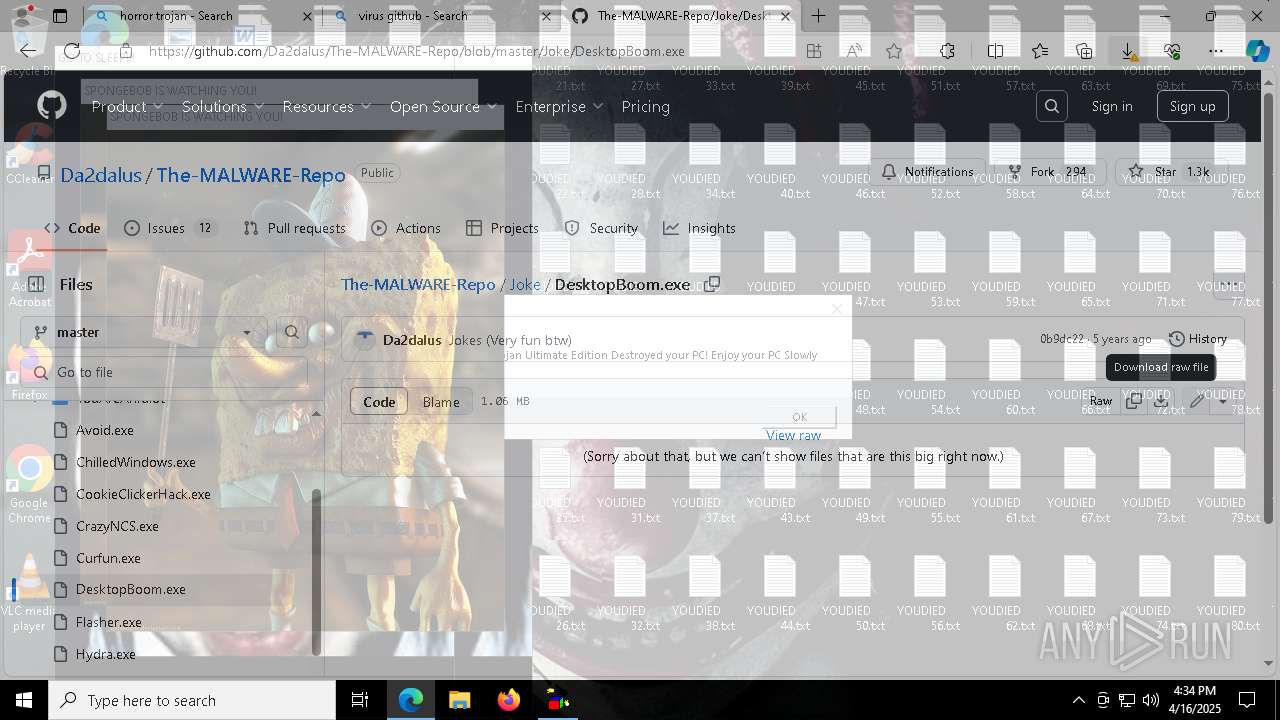The height and width of the screenshot is (720, 1280).
Task: Click the favorite star icon in address bar
Action: 894,51
